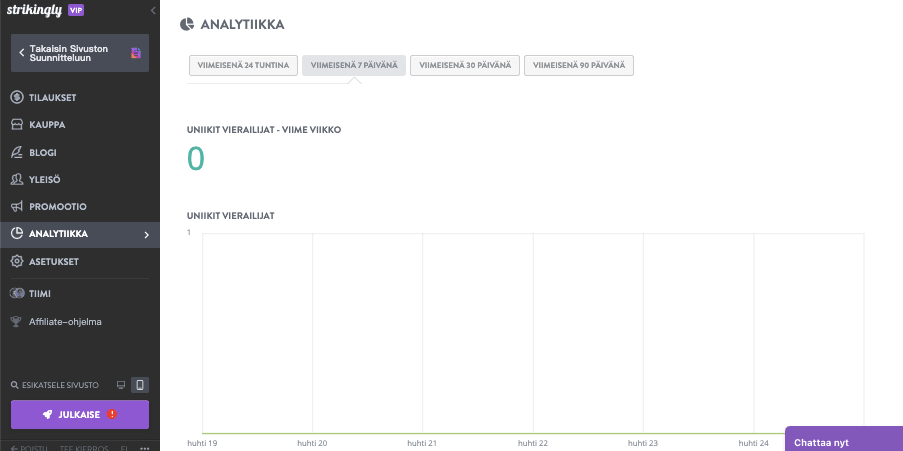Expand the Analytiikka sidebar arrow
The height and width of the screenshot is (451, 903).
click(146, 234)
